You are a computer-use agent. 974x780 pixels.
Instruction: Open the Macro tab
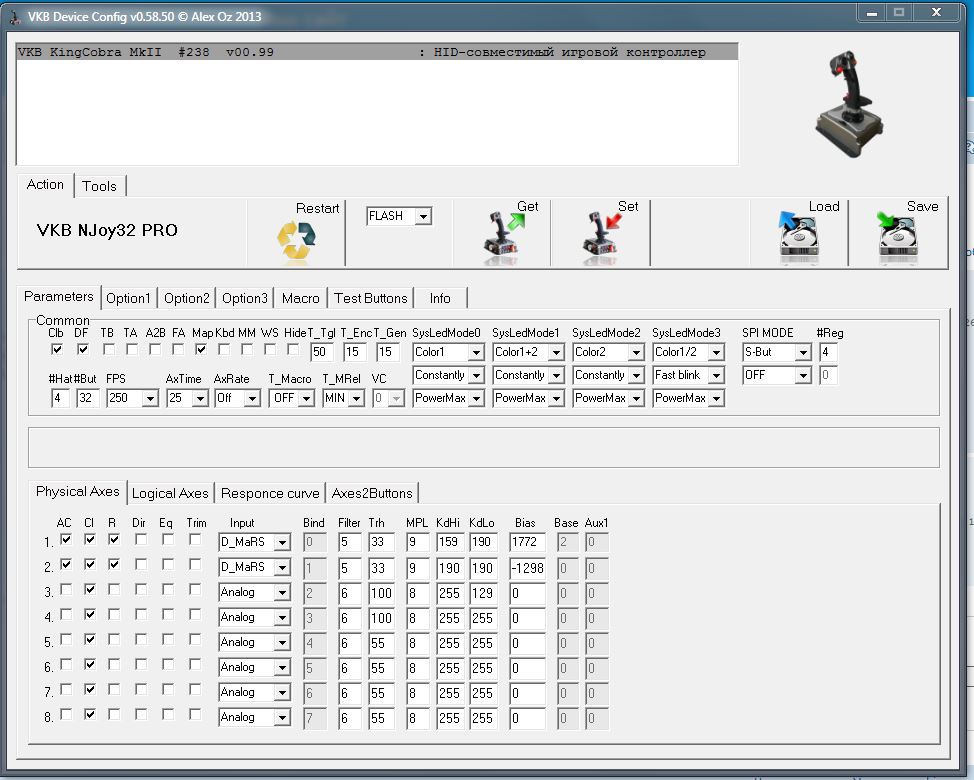click(x=301, y=298)
